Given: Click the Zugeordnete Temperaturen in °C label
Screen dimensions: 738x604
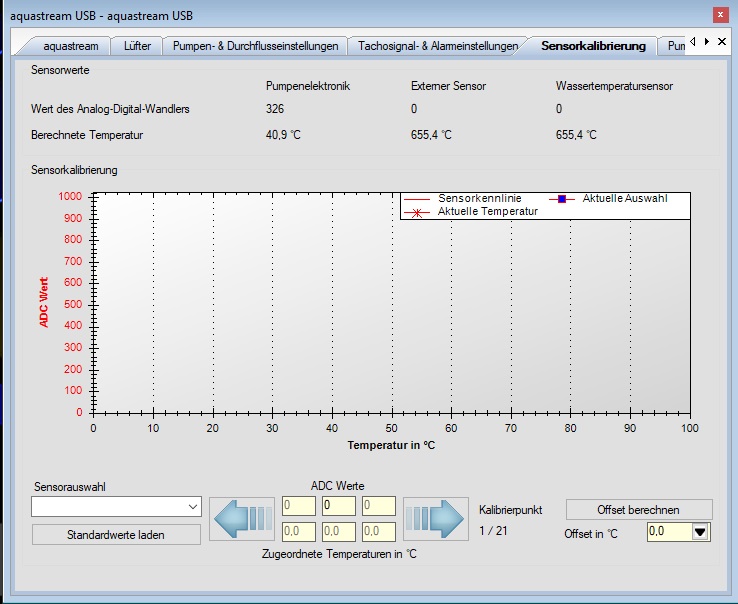Looking at the screenshot, I should pyautogui.click(x=339, y=554).
